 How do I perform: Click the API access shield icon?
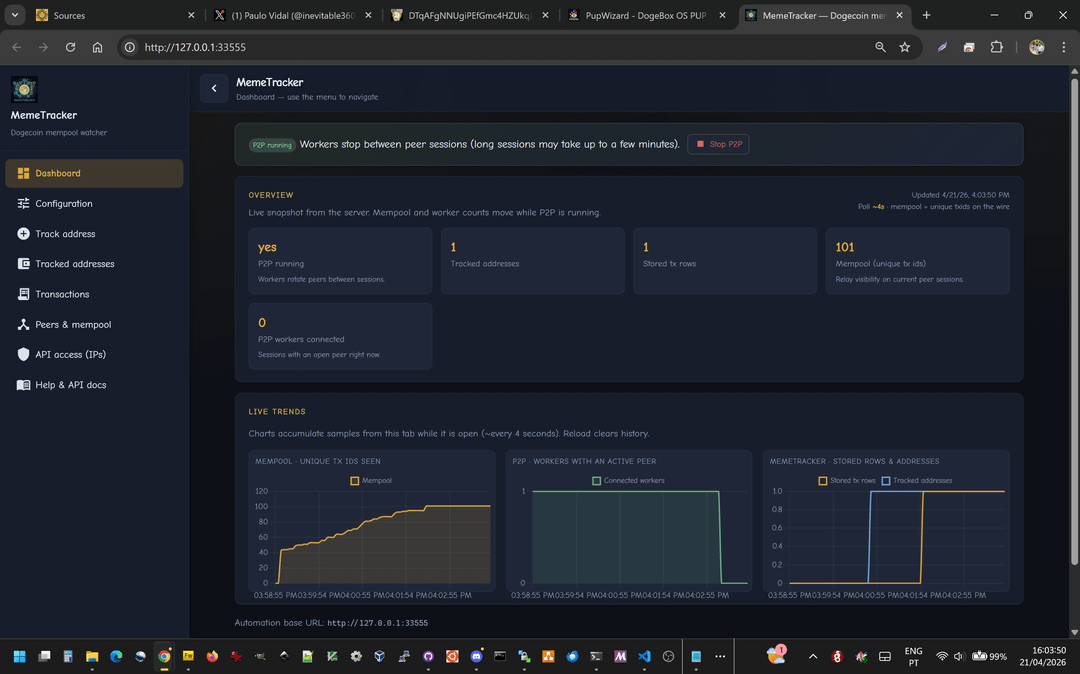pyautogui.click(x=24, y=355)
